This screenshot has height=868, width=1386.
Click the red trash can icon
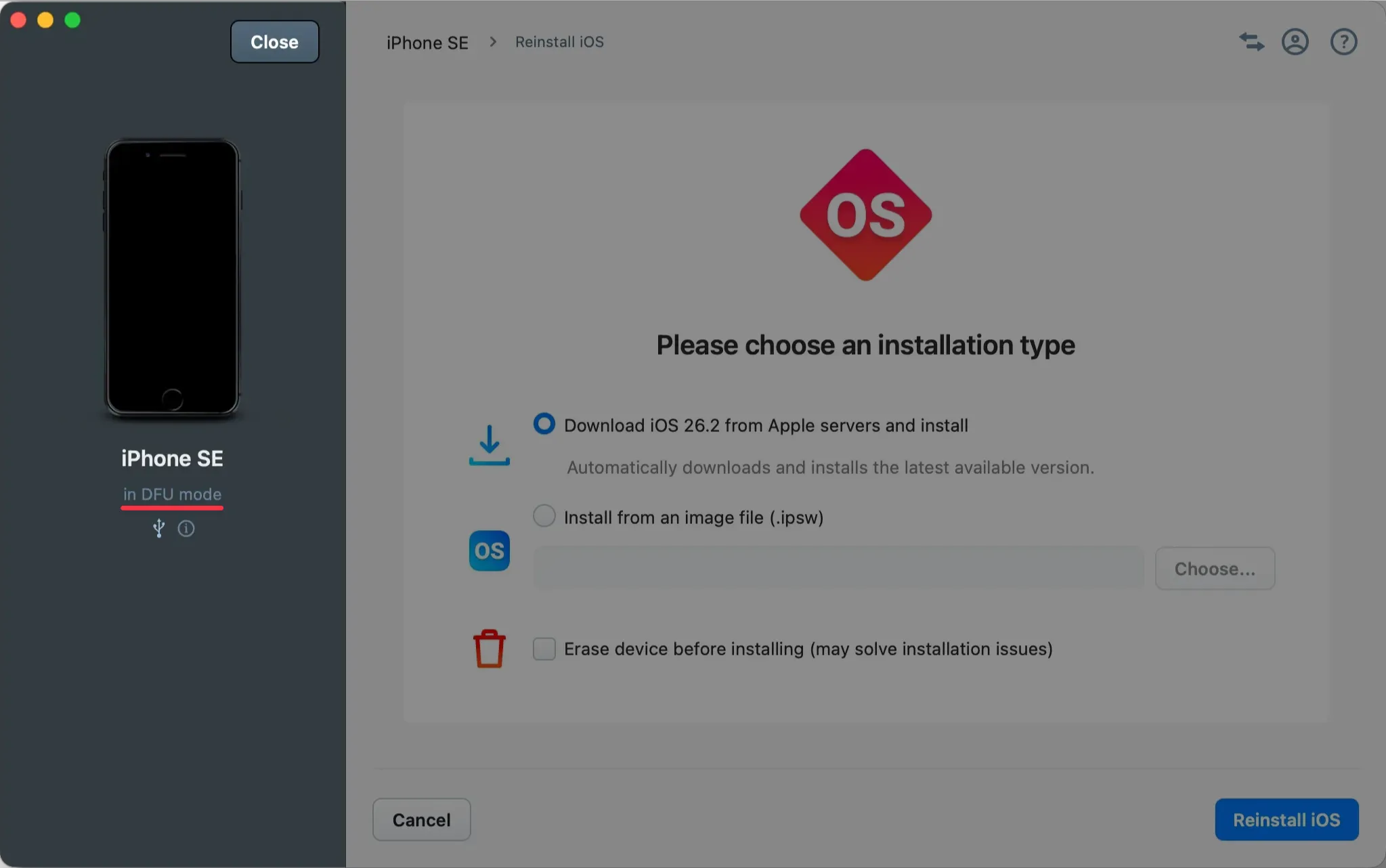click(x=489, y=649)
